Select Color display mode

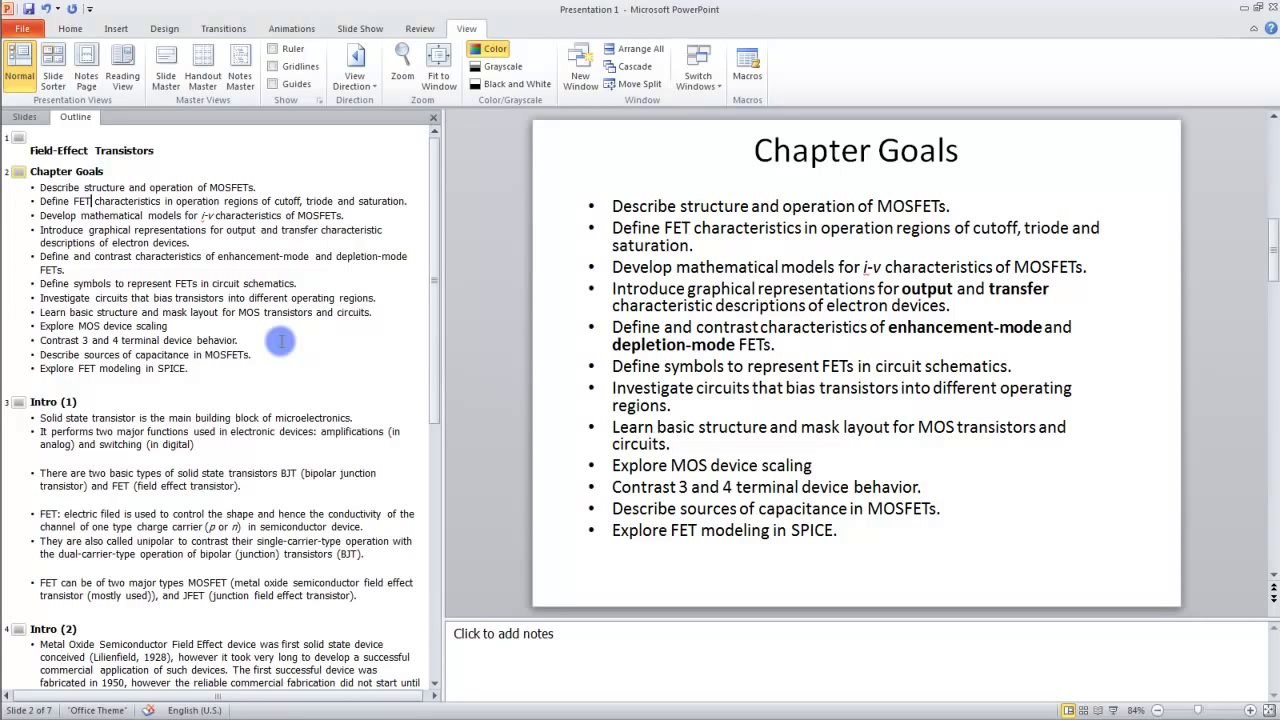pyautogui.click(x=488, y=49)
